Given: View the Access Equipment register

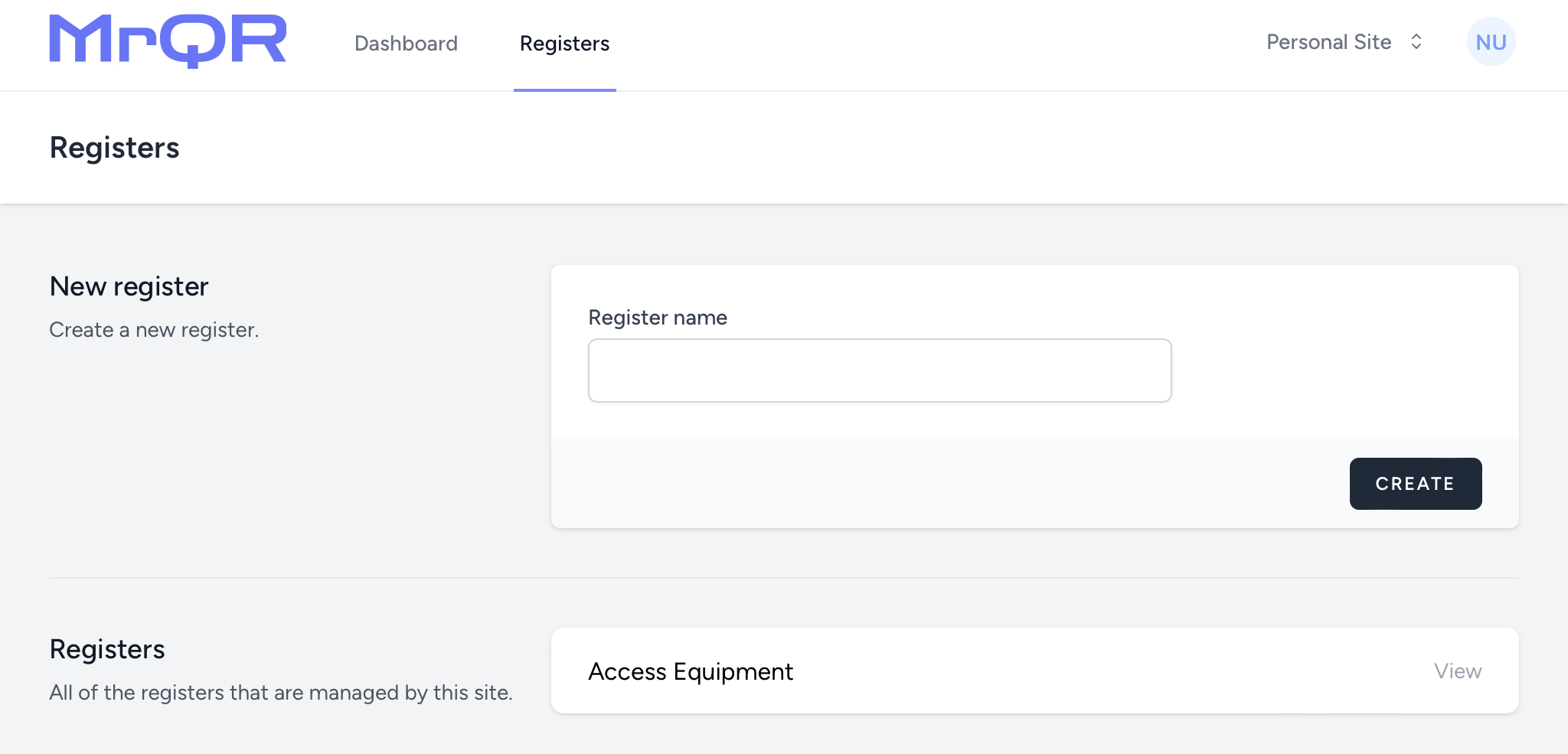Looking at the screenshot, I should 1458,671.
